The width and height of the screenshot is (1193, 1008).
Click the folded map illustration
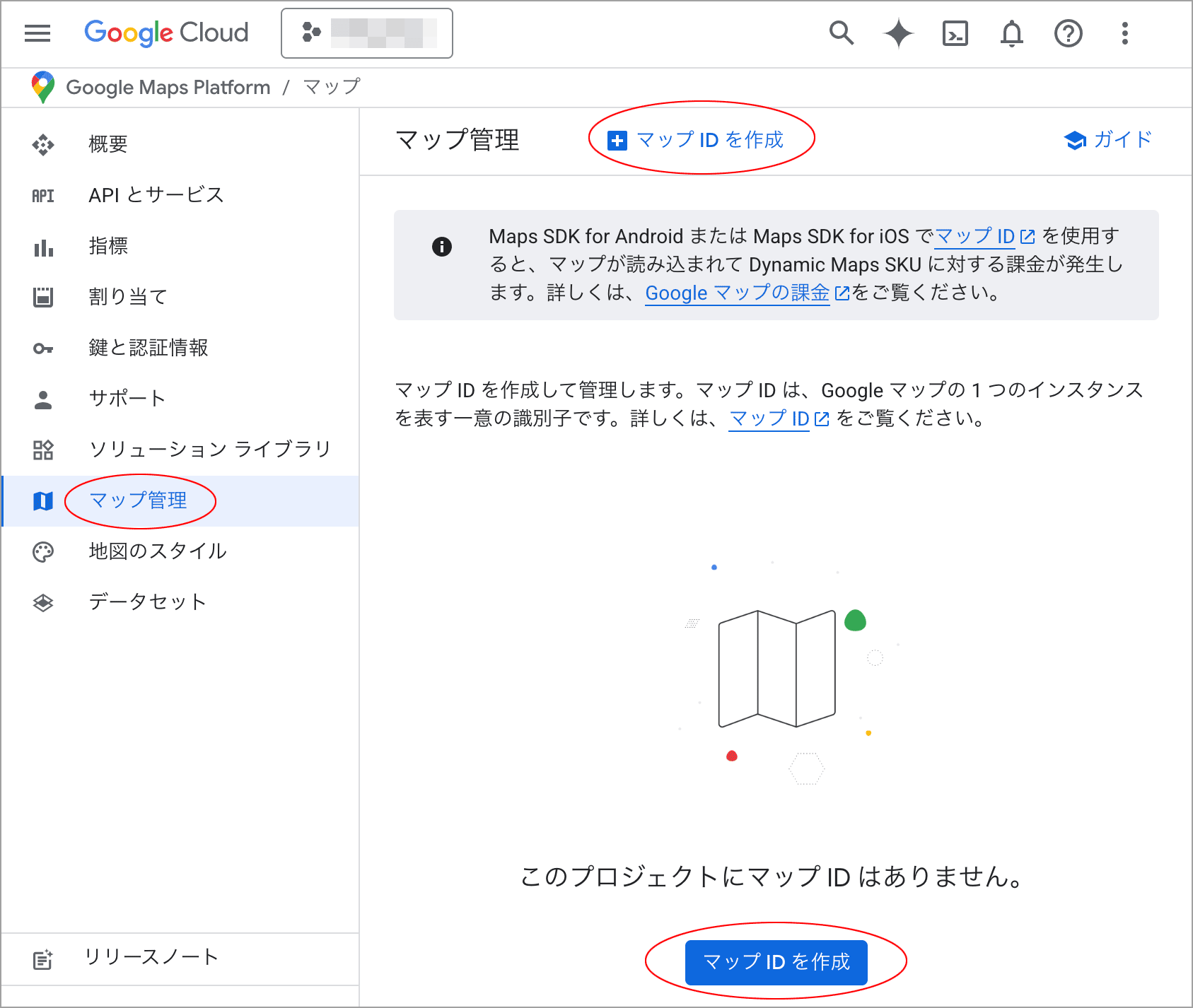click(x=777, y=669)
